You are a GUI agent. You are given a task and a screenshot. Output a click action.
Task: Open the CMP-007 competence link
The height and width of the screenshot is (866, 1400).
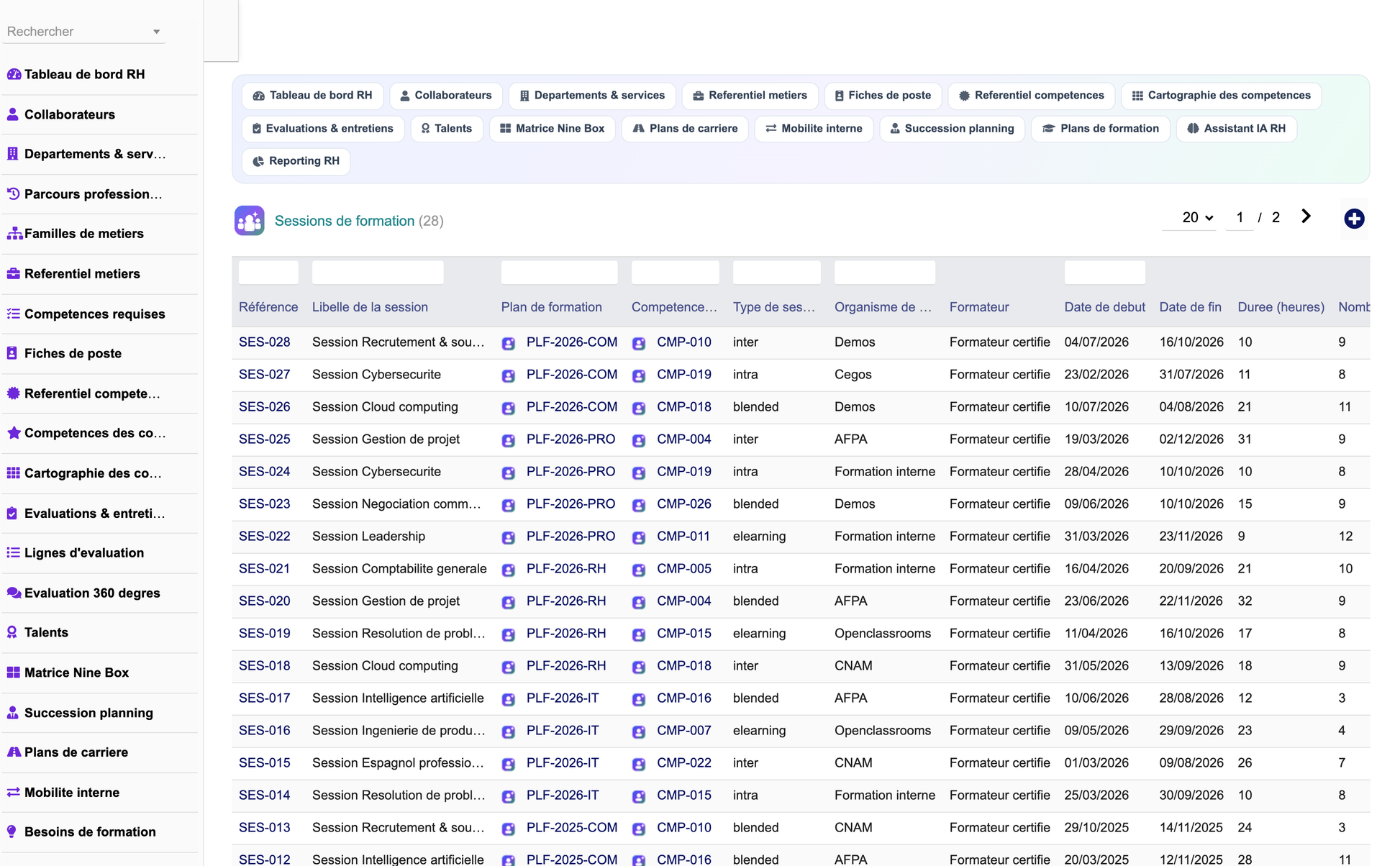click(x=684, y=731)
